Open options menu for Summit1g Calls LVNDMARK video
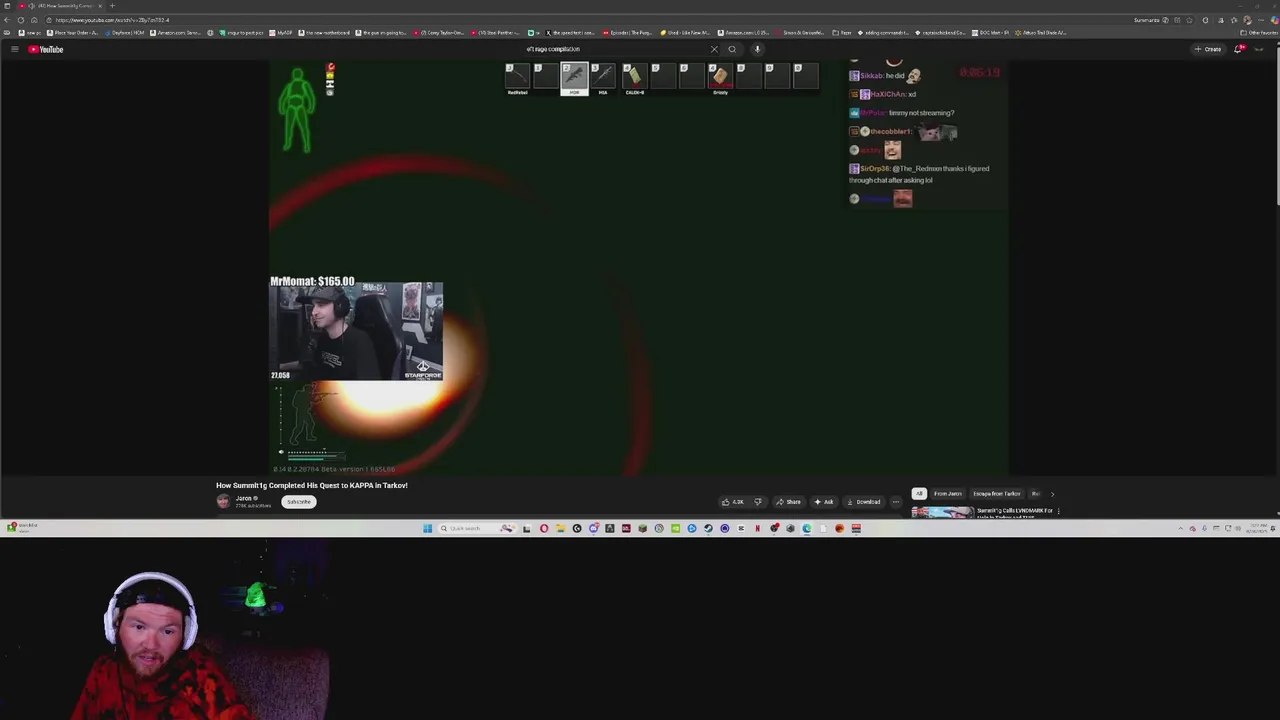The height and width of the screenshot is (720, 1280). [1058, 511]
